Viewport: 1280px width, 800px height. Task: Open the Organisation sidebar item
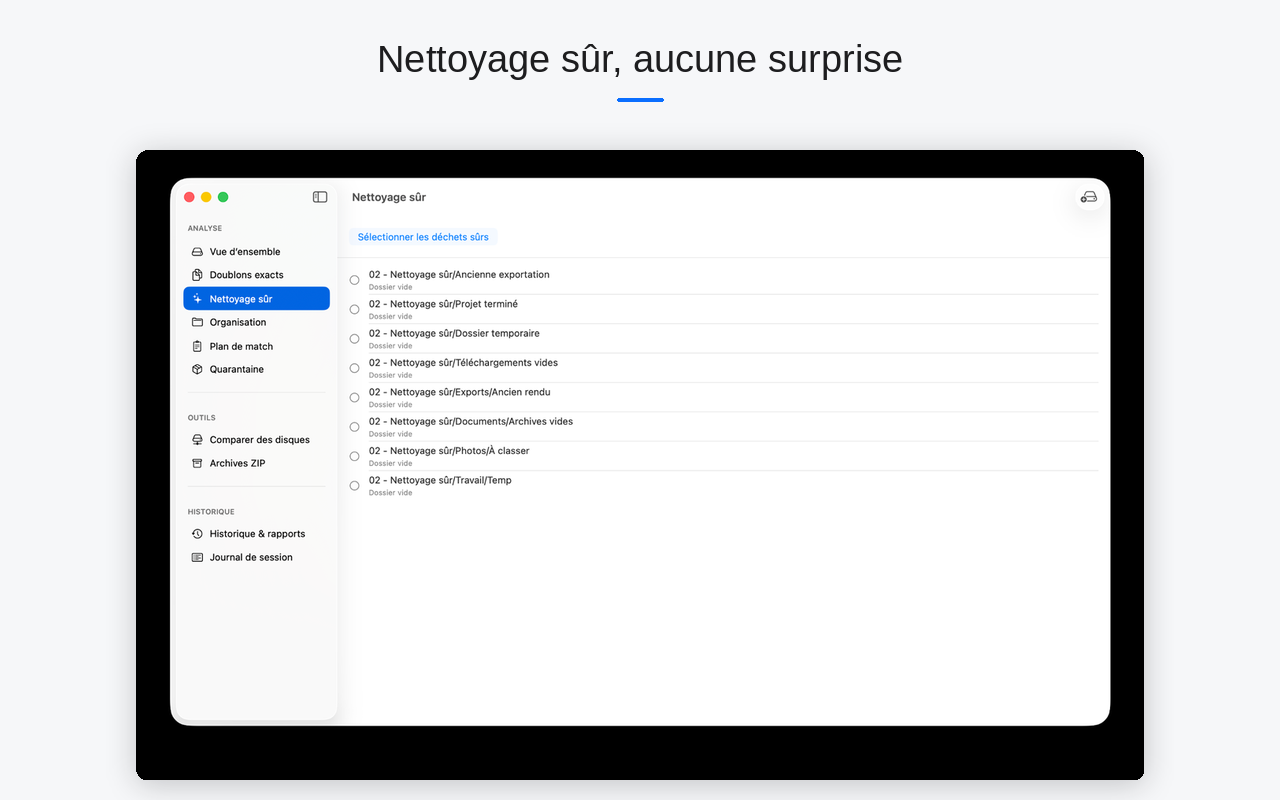pos(256,322)
